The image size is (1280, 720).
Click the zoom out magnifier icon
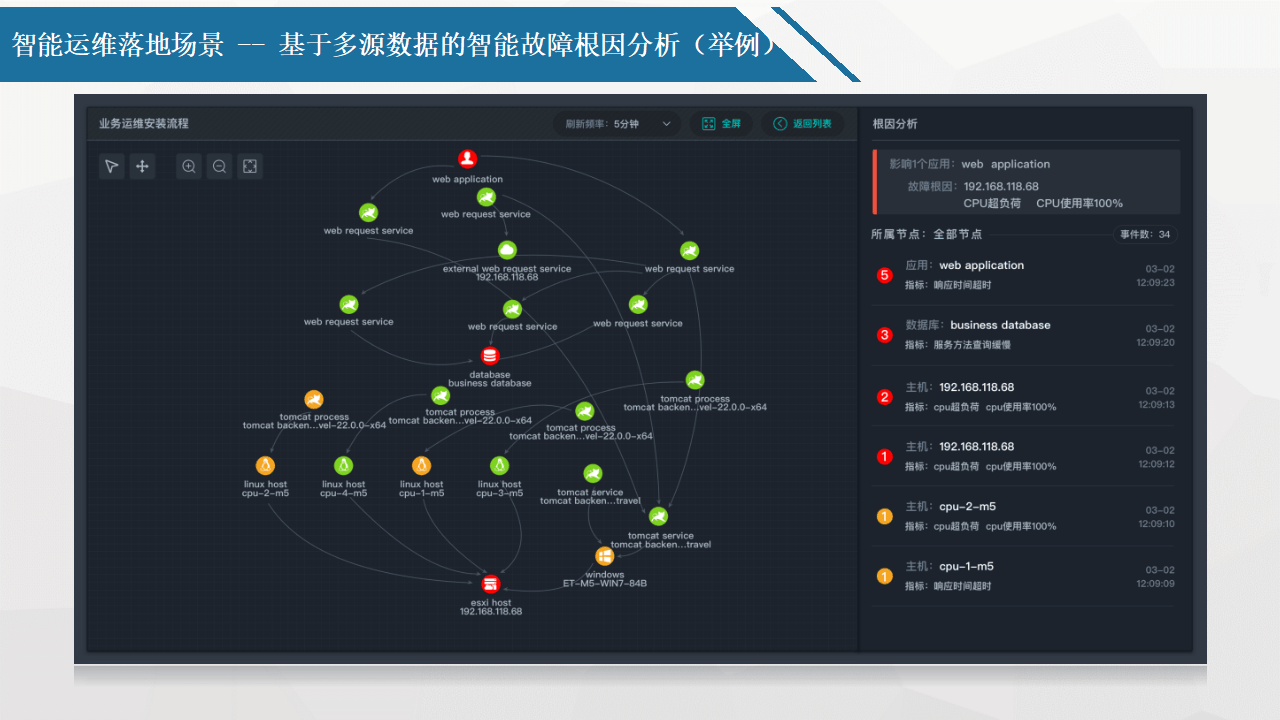(219, 167)
